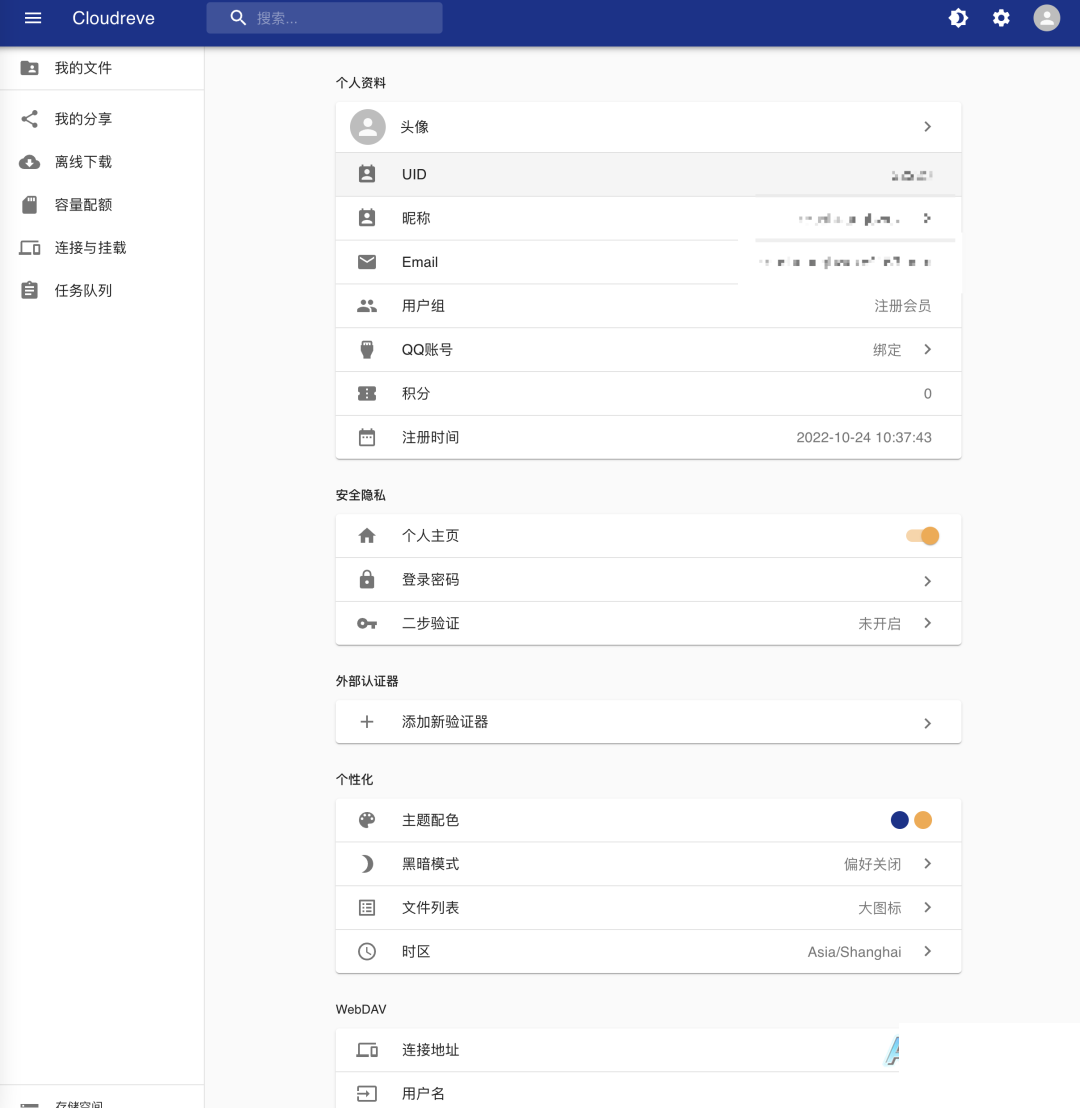The width and height of the screenshot is (1080, 1108).
Task: Toggle dark mode via brightness icon
Action: (958, 18)
